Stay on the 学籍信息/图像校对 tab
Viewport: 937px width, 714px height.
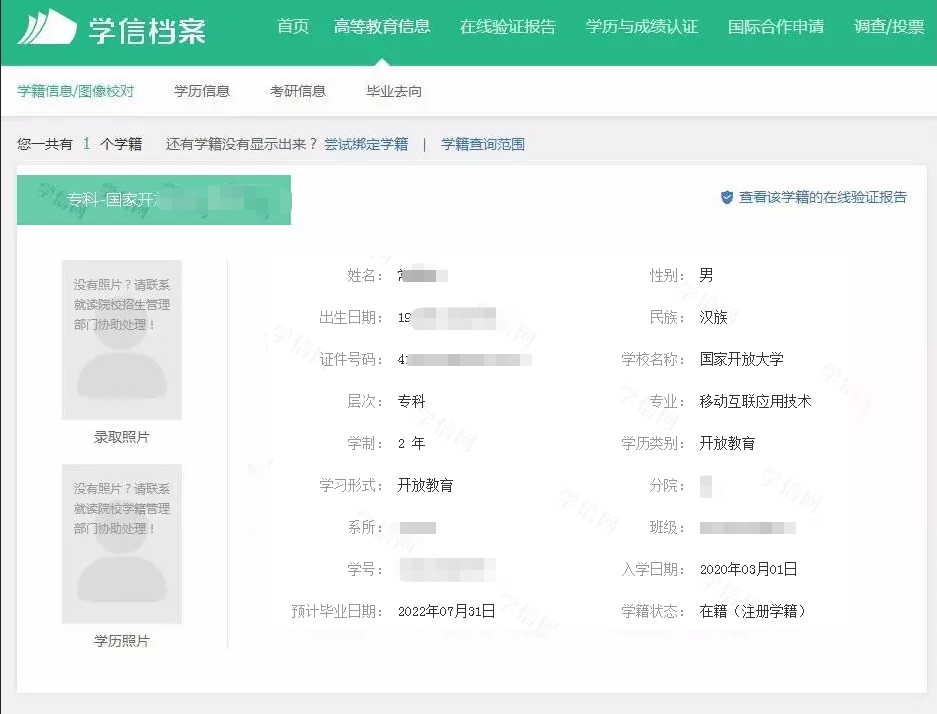coord(75,91)
